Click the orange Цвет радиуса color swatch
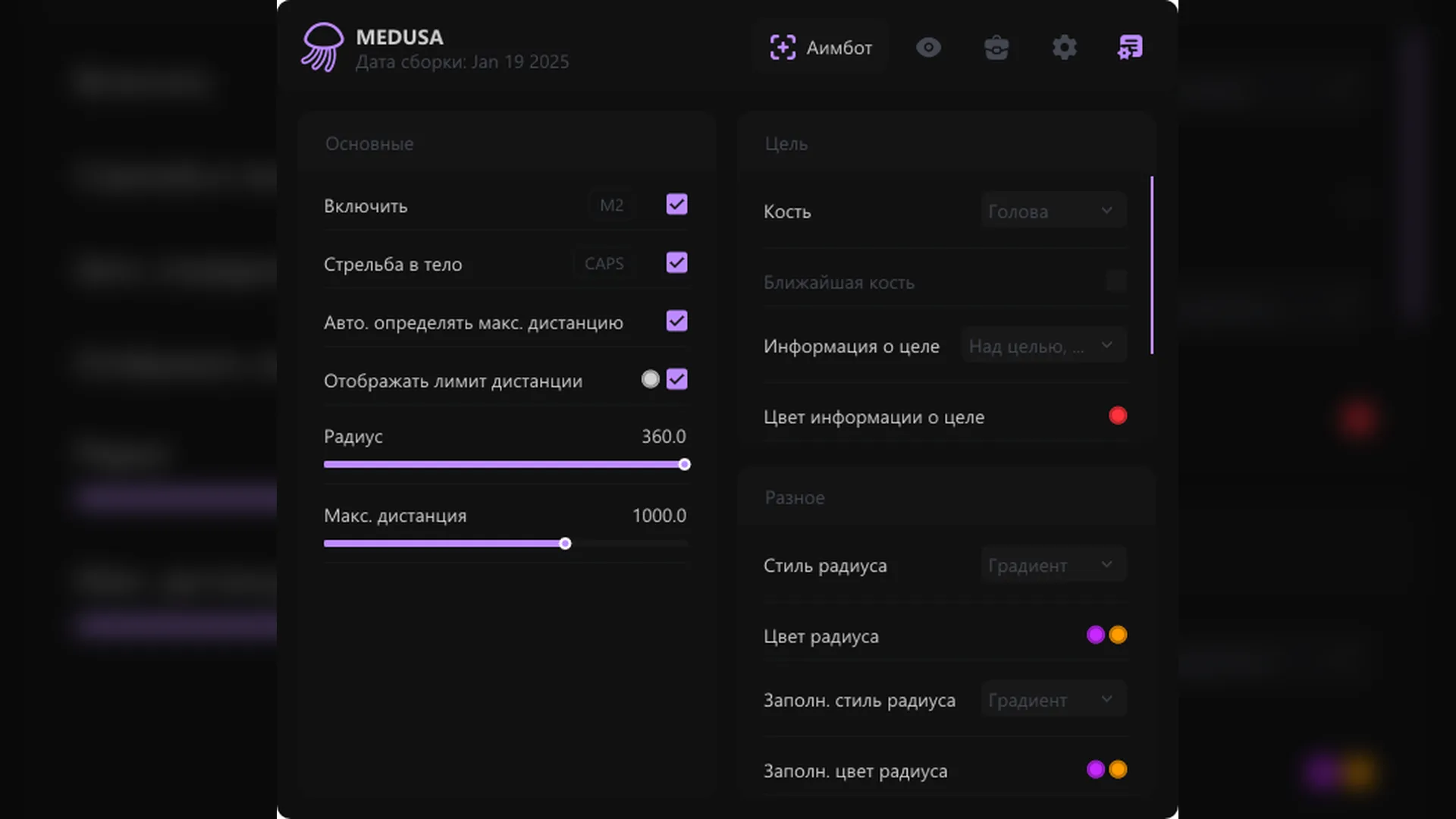 coord(1118,635)
